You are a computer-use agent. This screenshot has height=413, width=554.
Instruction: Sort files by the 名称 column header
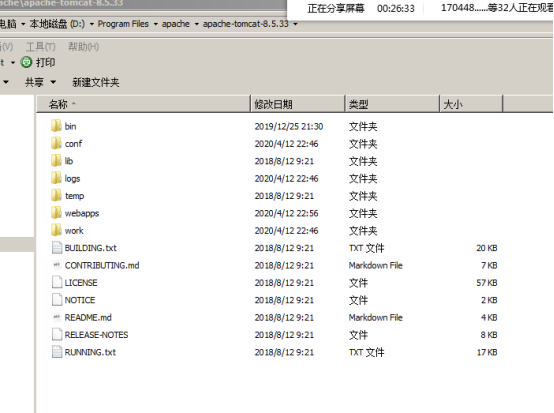pos(143,104)
